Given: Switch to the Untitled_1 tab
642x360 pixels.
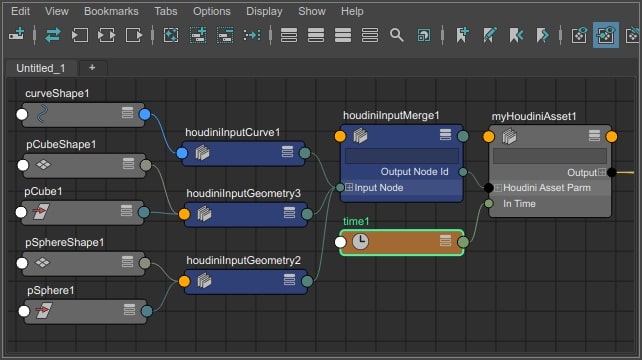Looking at the screenshot, I should click(41, 68).
